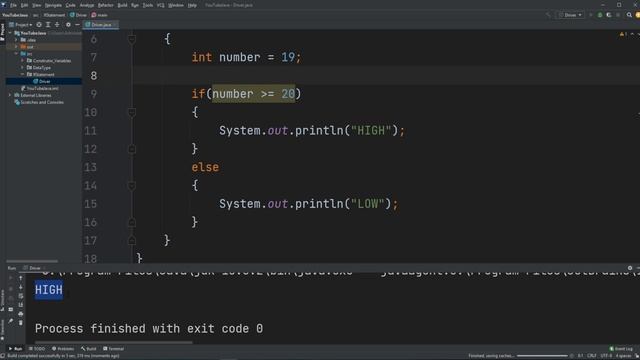Expand the out folder
The width and height of the screenshot is (640, 360).
pos(16,47)
